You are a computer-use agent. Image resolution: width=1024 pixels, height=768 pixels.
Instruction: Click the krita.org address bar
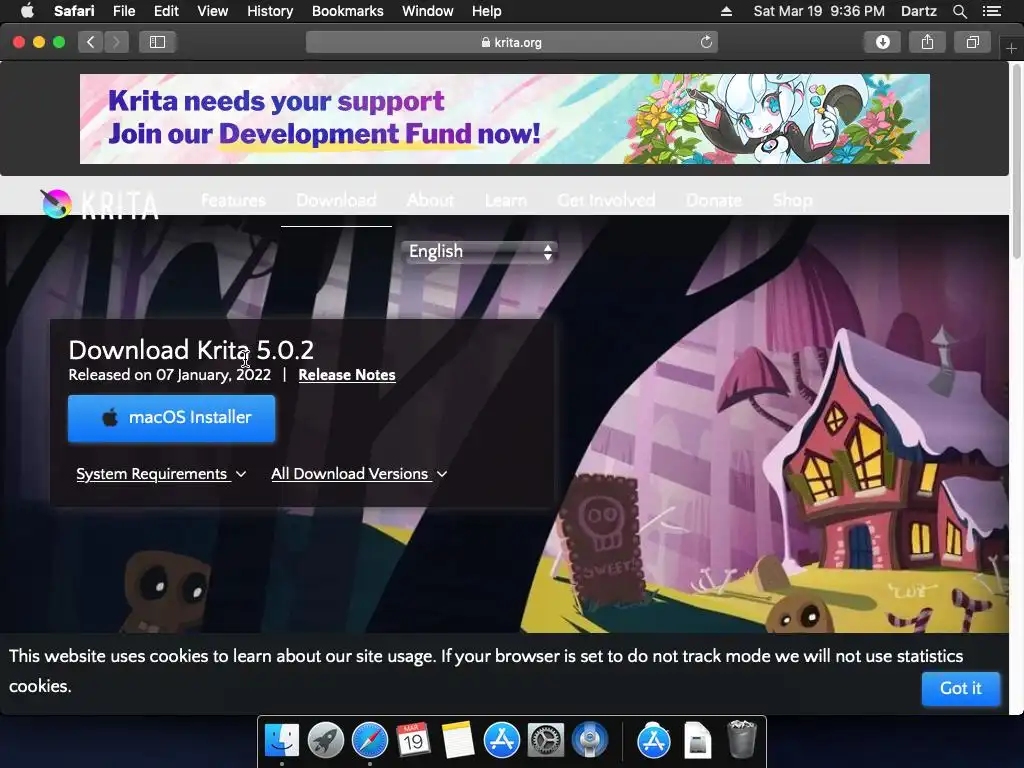pyautogui.click(x=512, y=42)
